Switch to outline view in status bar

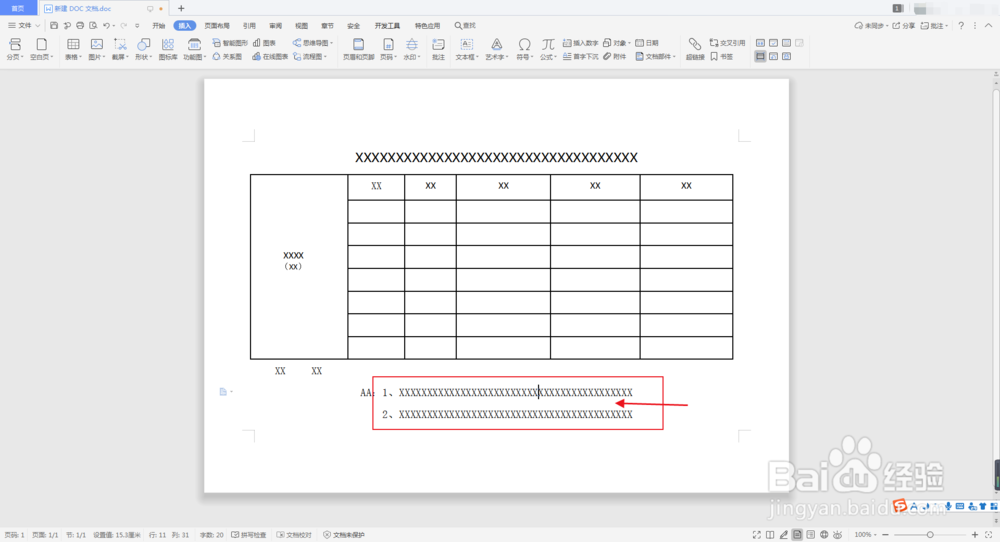[x=811, y=535]
